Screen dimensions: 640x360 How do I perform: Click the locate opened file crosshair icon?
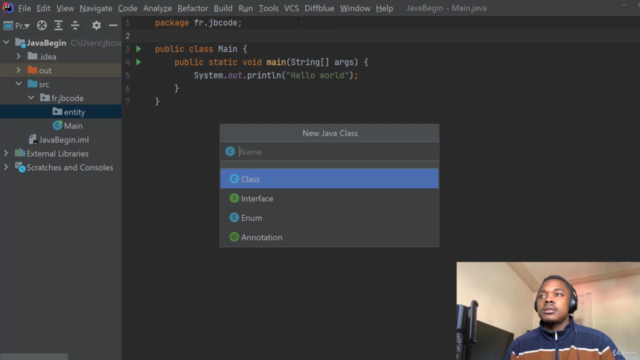click(42, 26)
